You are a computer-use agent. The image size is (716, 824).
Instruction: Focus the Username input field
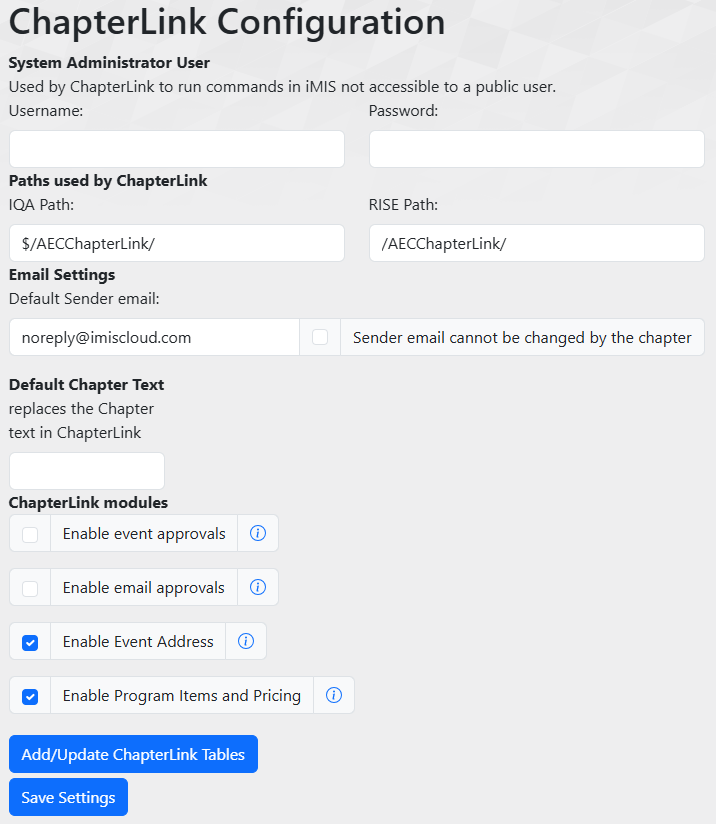177,149
